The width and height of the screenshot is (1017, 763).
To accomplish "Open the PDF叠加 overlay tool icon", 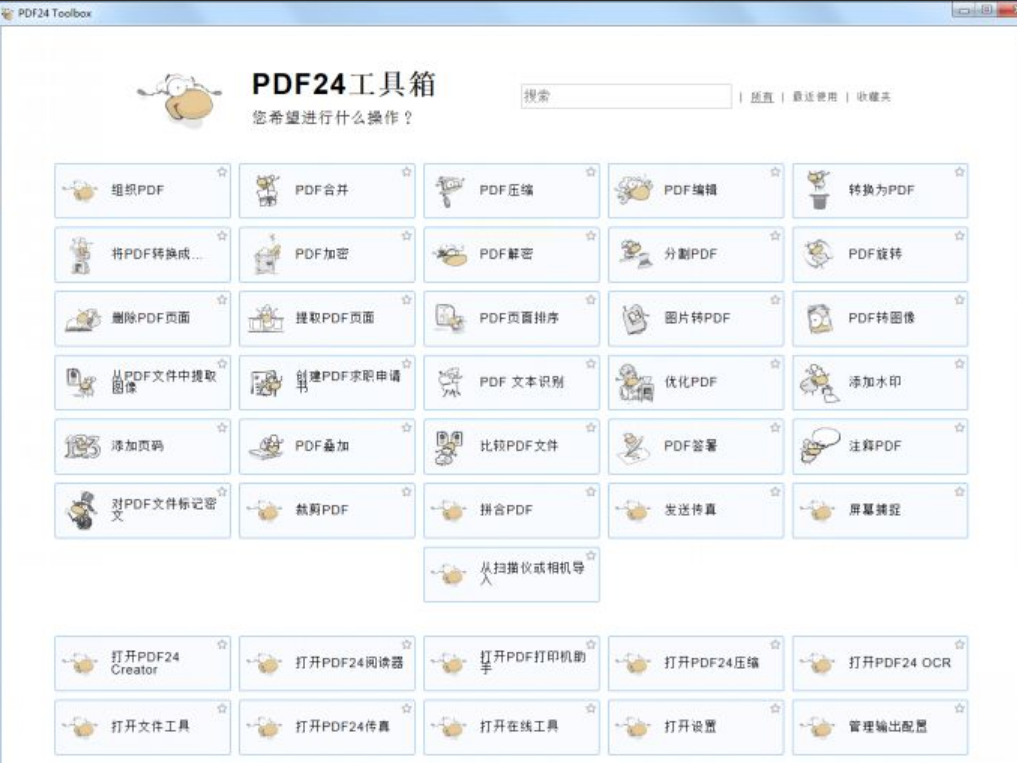I will (266, 446).
